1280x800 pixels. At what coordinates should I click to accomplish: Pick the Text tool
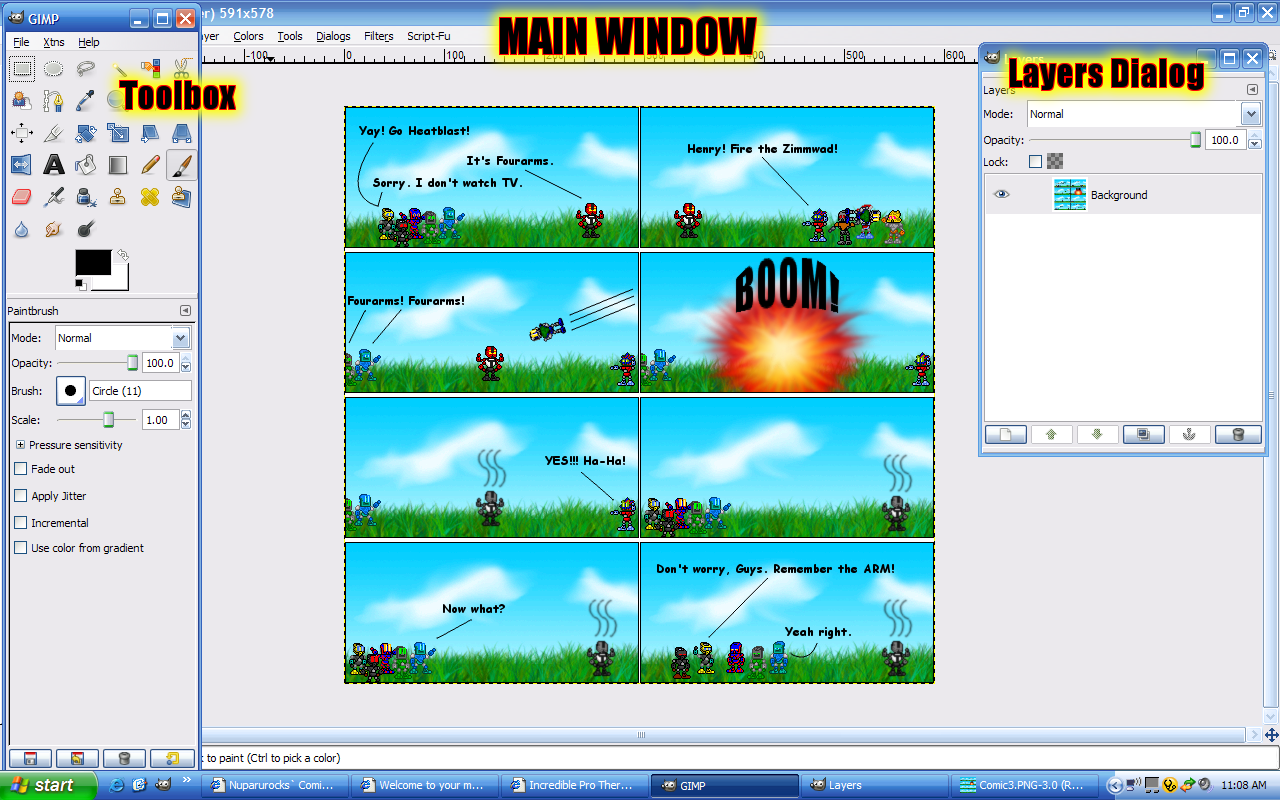(54, 165)
